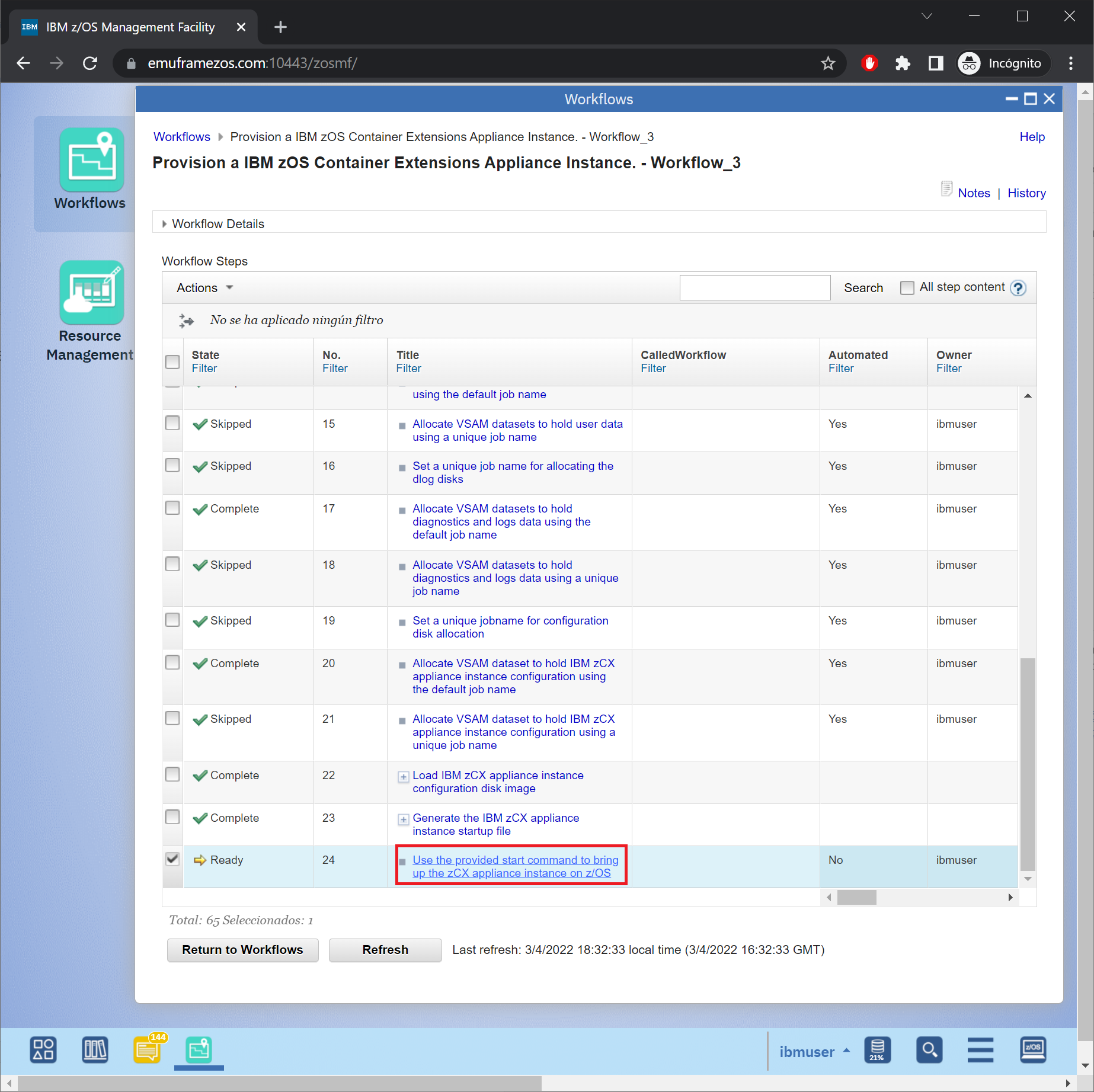Click the Return to Workflows button
The height and width of the screenshot is (1092, 1094).
[242, 950]
